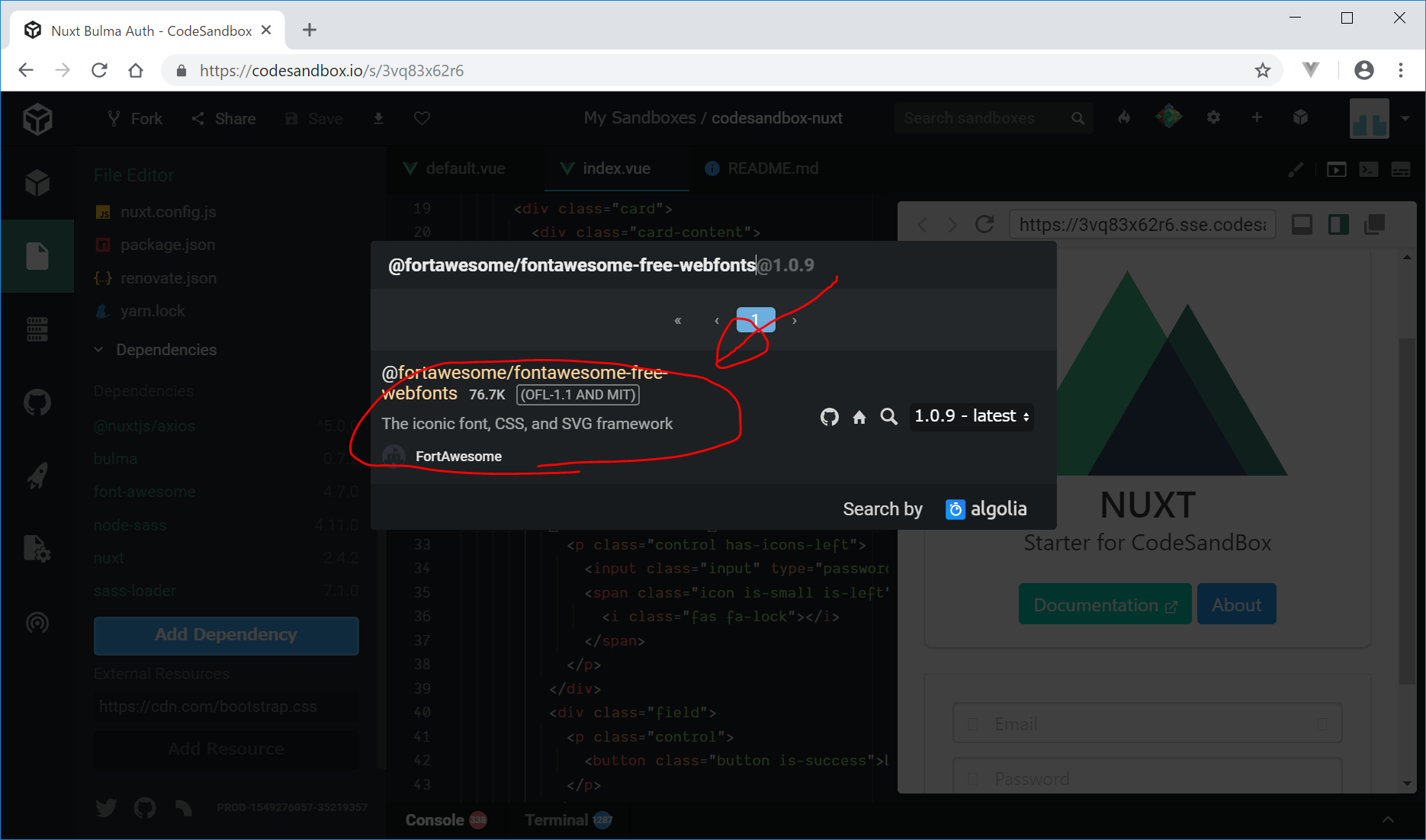This screenshot has width=1426, height=840.
Task: Go to next results page arrow
Action: [794, 321]
